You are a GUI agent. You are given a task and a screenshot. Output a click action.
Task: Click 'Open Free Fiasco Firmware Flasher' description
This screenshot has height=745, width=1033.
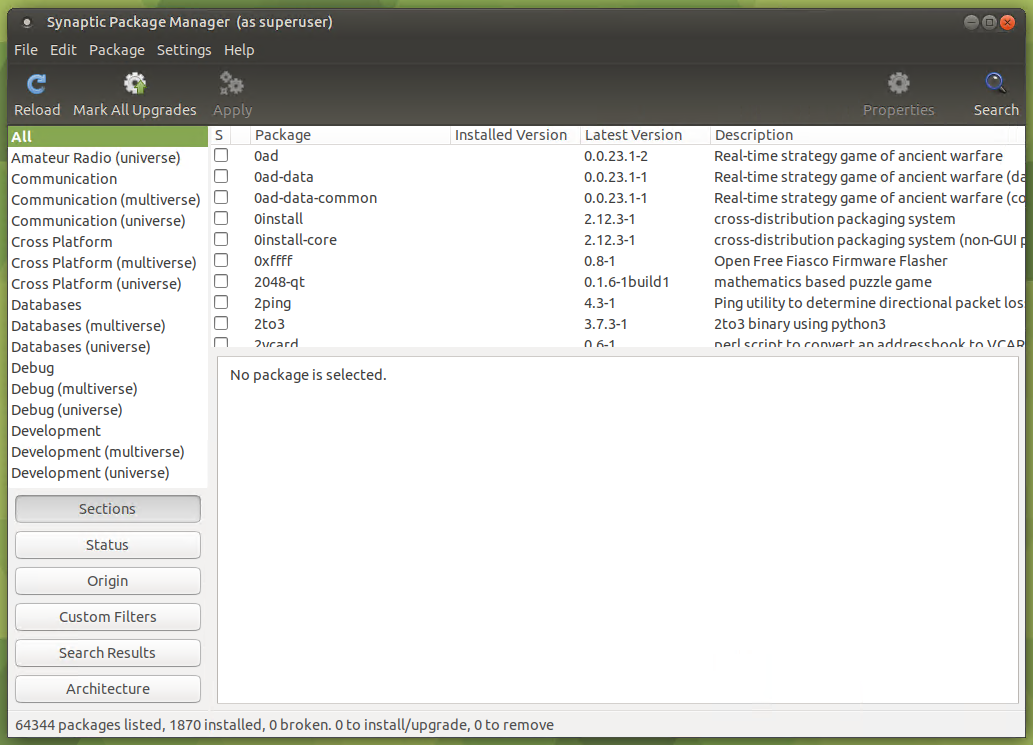click(831, 261)
